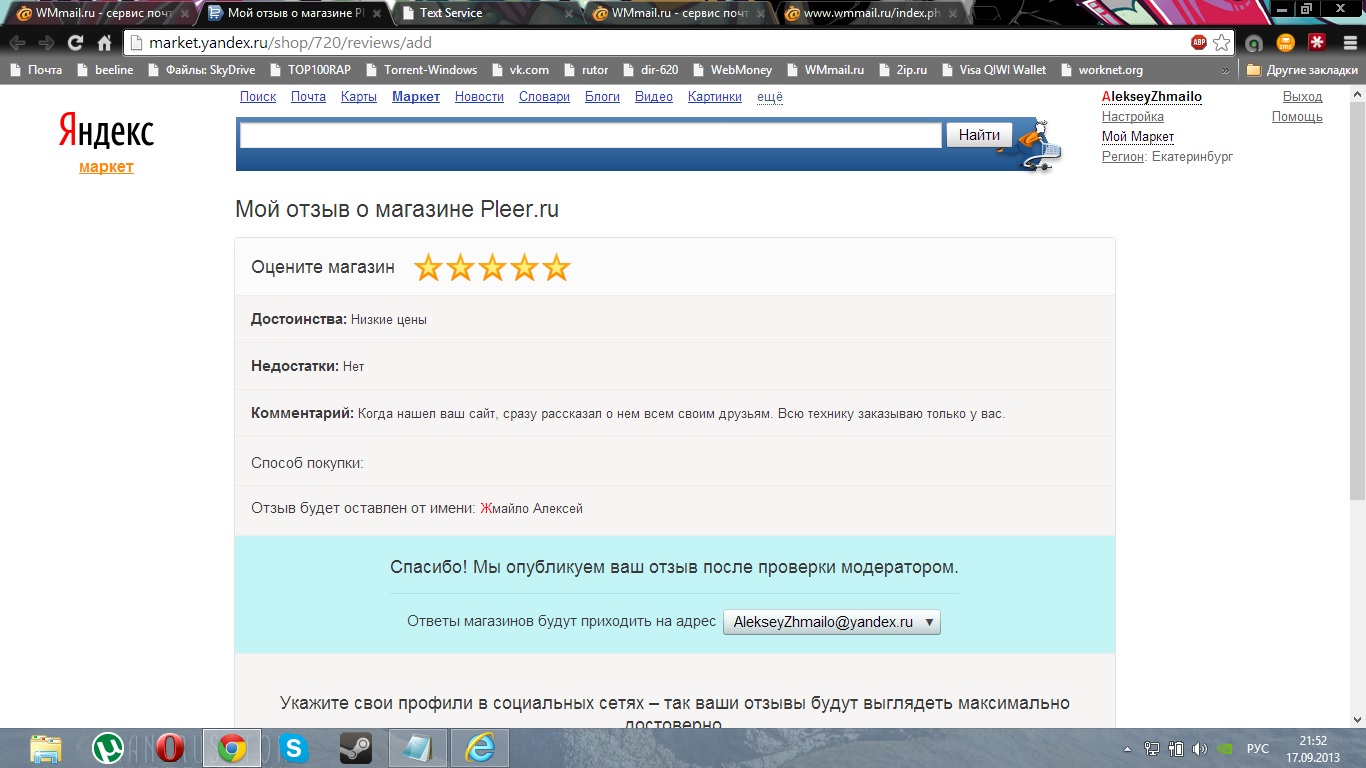Image resolution: width=1366 pixels, height=768 pixels.
Task: Click the browser back arrow
Action: 17,43
